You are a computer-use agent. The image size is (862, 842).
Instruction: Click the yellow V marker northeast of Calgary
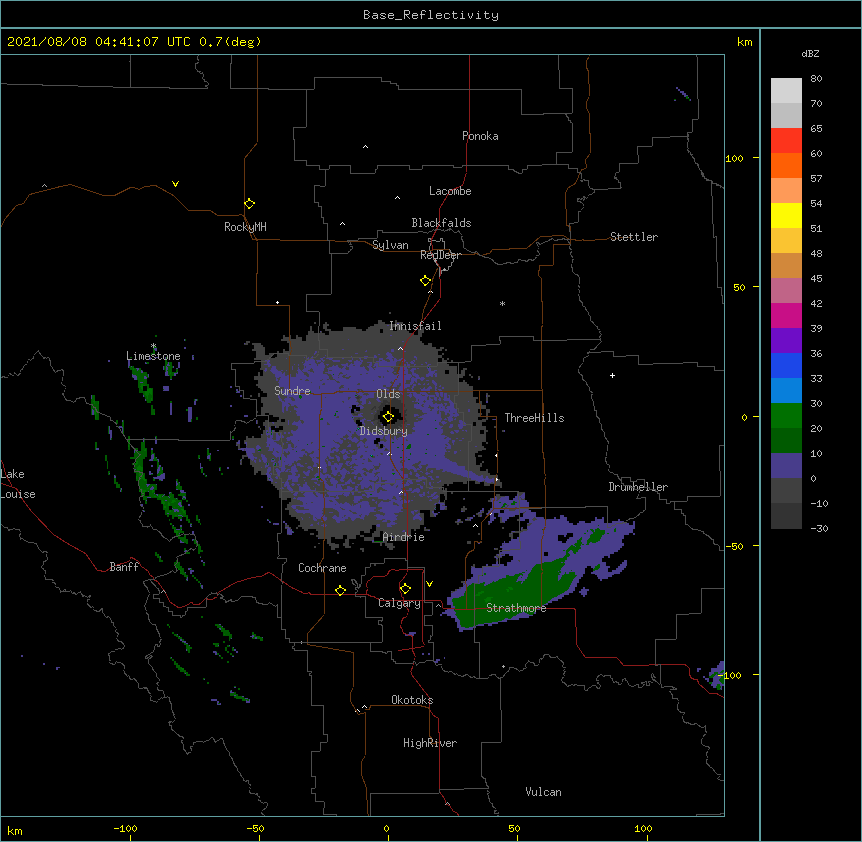pyautogui.click(x=429, y=584)
